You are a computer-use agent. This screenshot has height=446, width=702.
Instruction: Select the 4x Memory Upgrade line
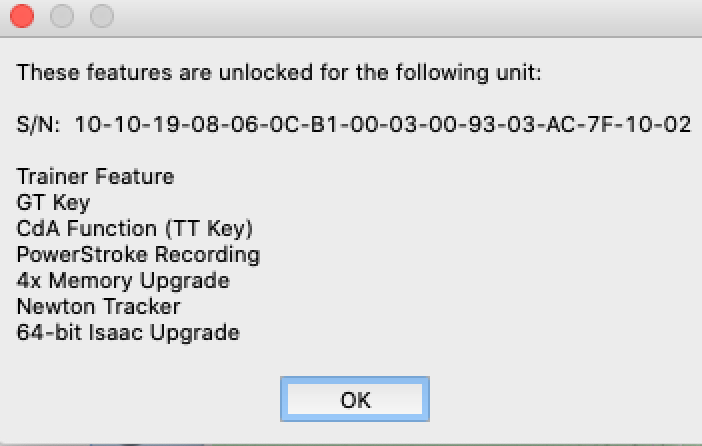coord(123,281)
